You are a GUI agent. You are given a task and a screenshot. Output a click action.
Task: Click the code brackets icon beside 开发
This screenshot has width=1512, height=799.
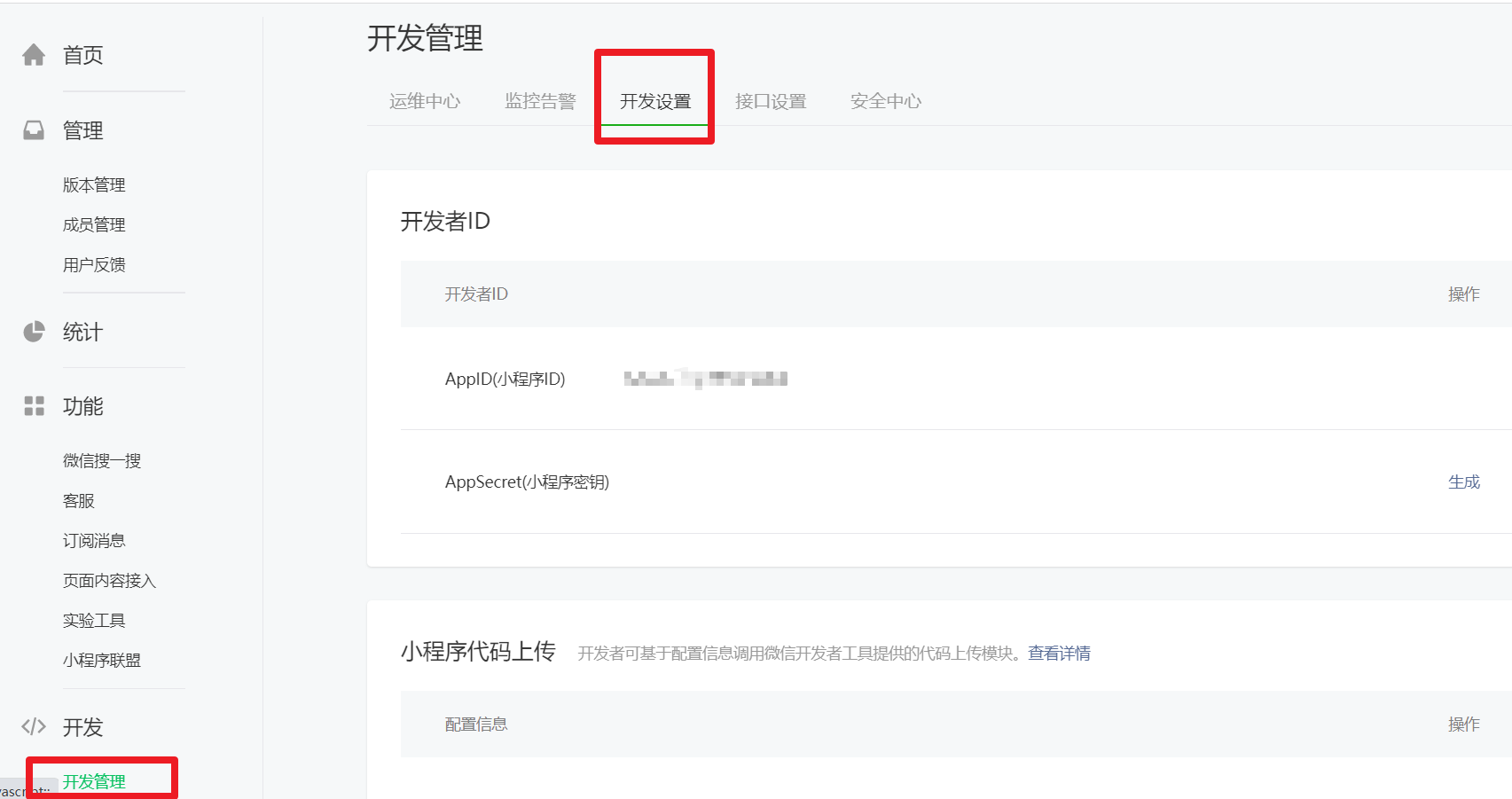coord(34,727)
